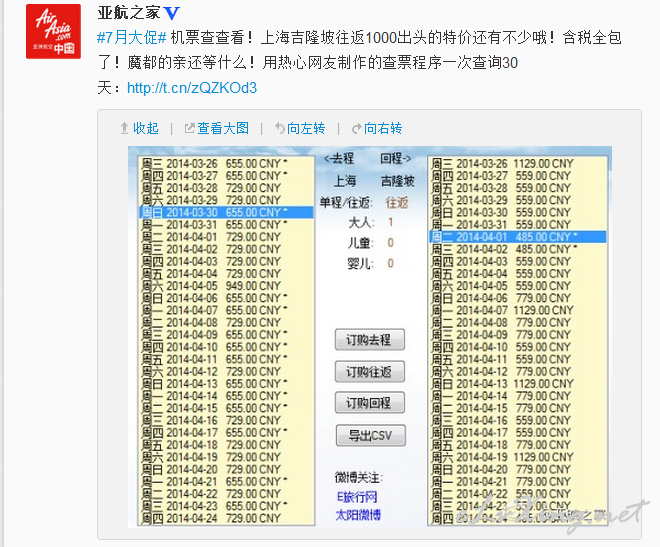The width and height of the screenshot is (660, 547).
Task: Select return row 2014-03-30 559.00 CNY
Action: pyautogui.click(x=518, y=212)
